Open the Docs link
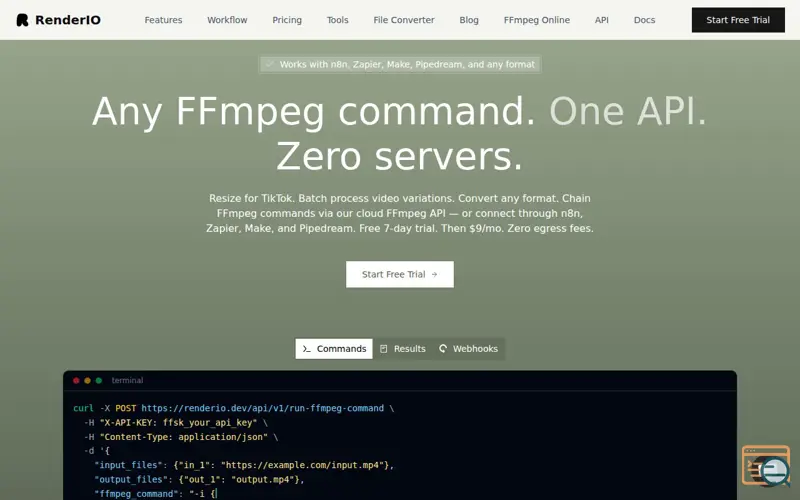This screenshot has width=800, height=500. [x=644, y=20]
